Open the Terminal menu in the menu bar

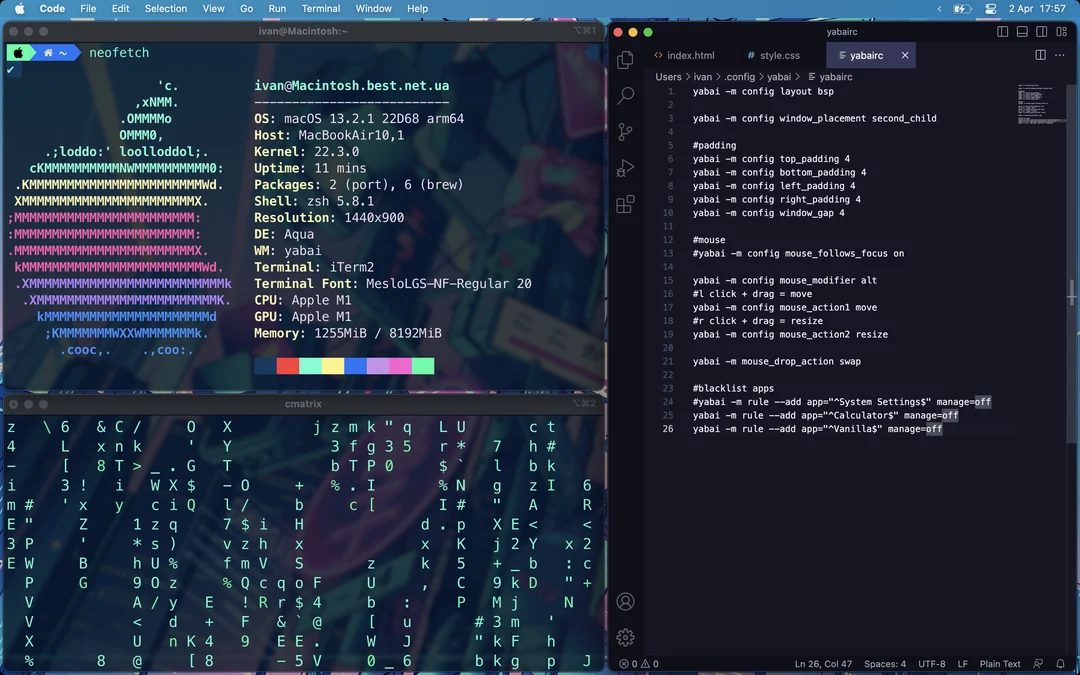click(321, 8)
